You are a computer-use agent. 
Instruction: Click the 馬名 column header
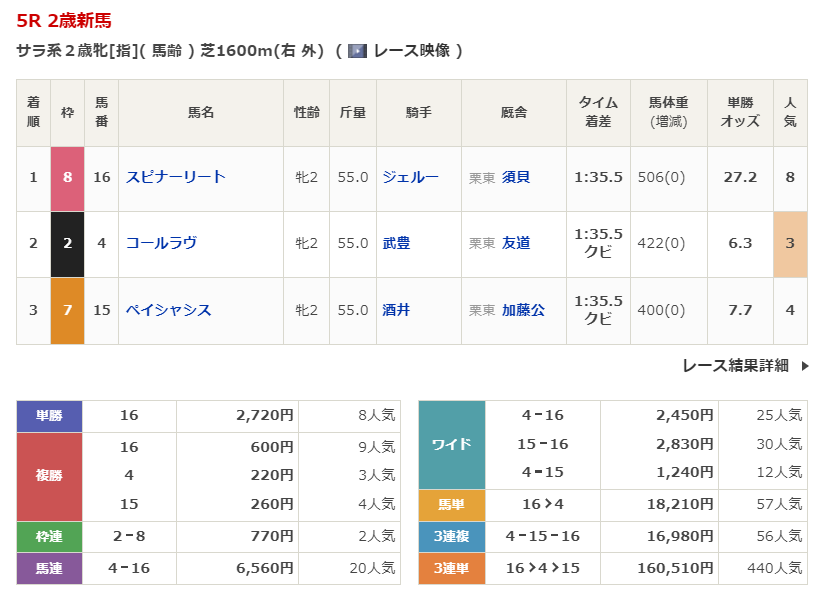pos(201,113)
